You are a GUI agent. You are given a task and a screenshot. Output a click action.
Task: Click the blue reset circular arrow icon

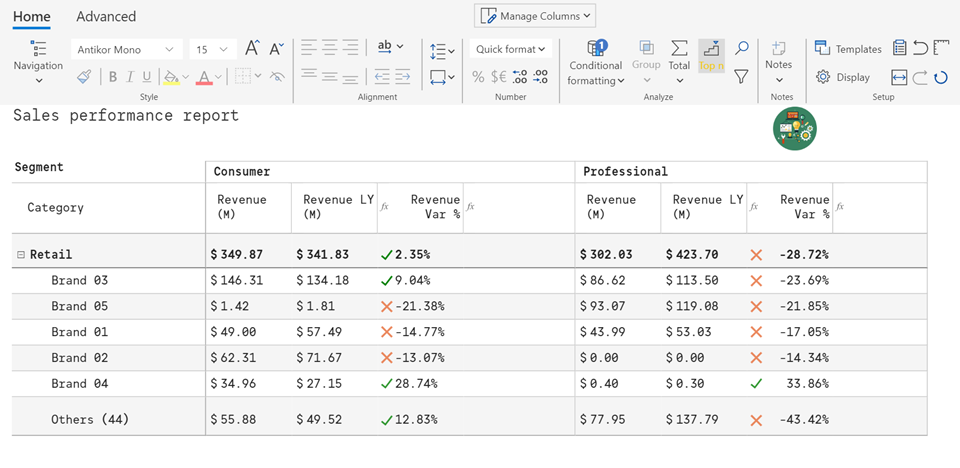(x=941, y=77)
